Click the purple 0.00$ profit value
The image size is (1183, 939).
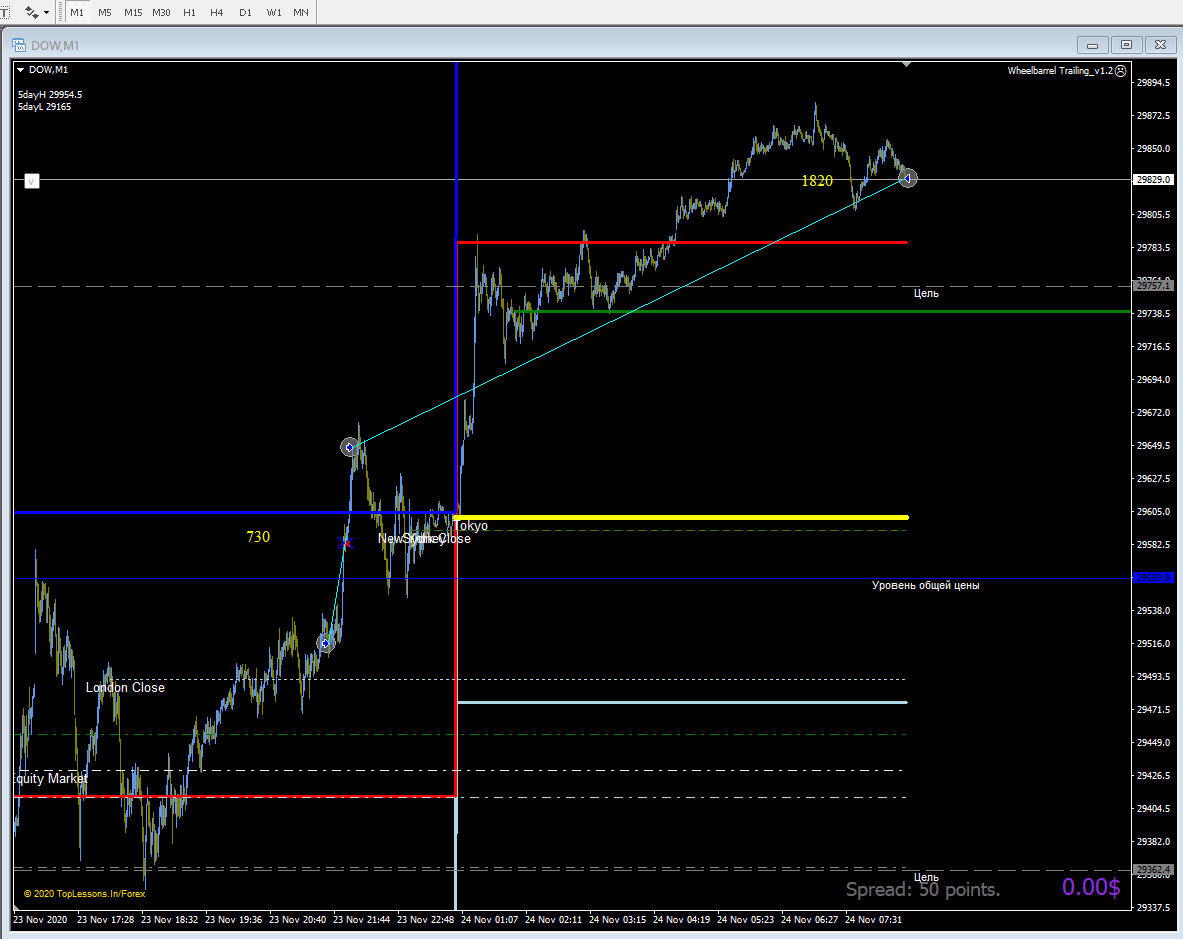pos(1091,887)
